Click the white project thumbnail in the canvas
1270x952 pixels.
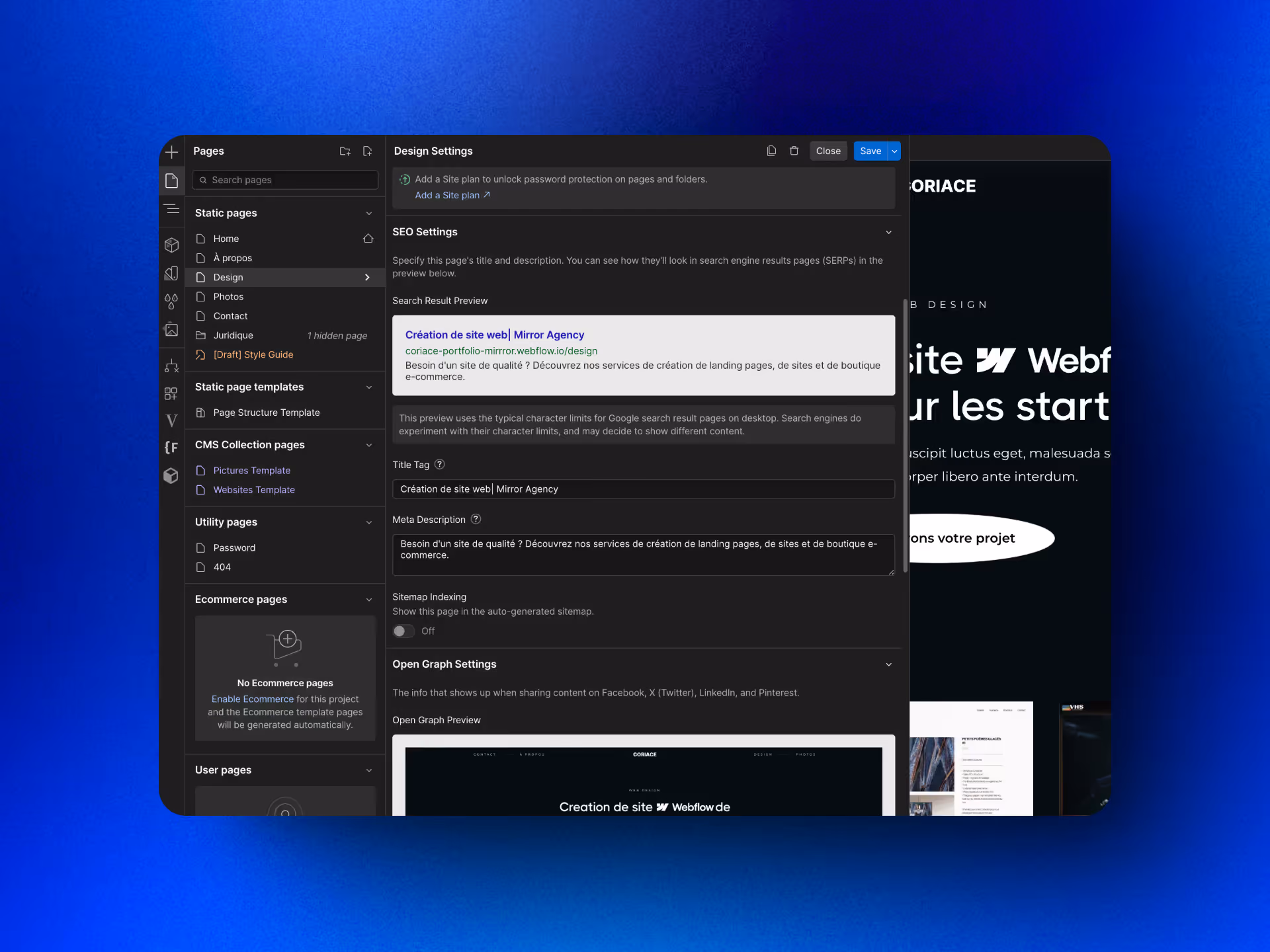point(971,758)
